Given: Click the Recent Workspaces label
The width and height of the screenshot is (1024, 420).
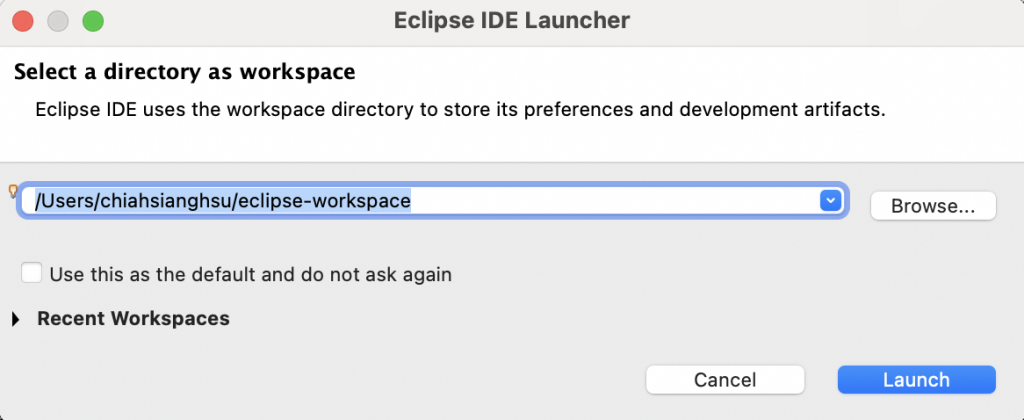Looking at the screenshot, I should point(133,319).
